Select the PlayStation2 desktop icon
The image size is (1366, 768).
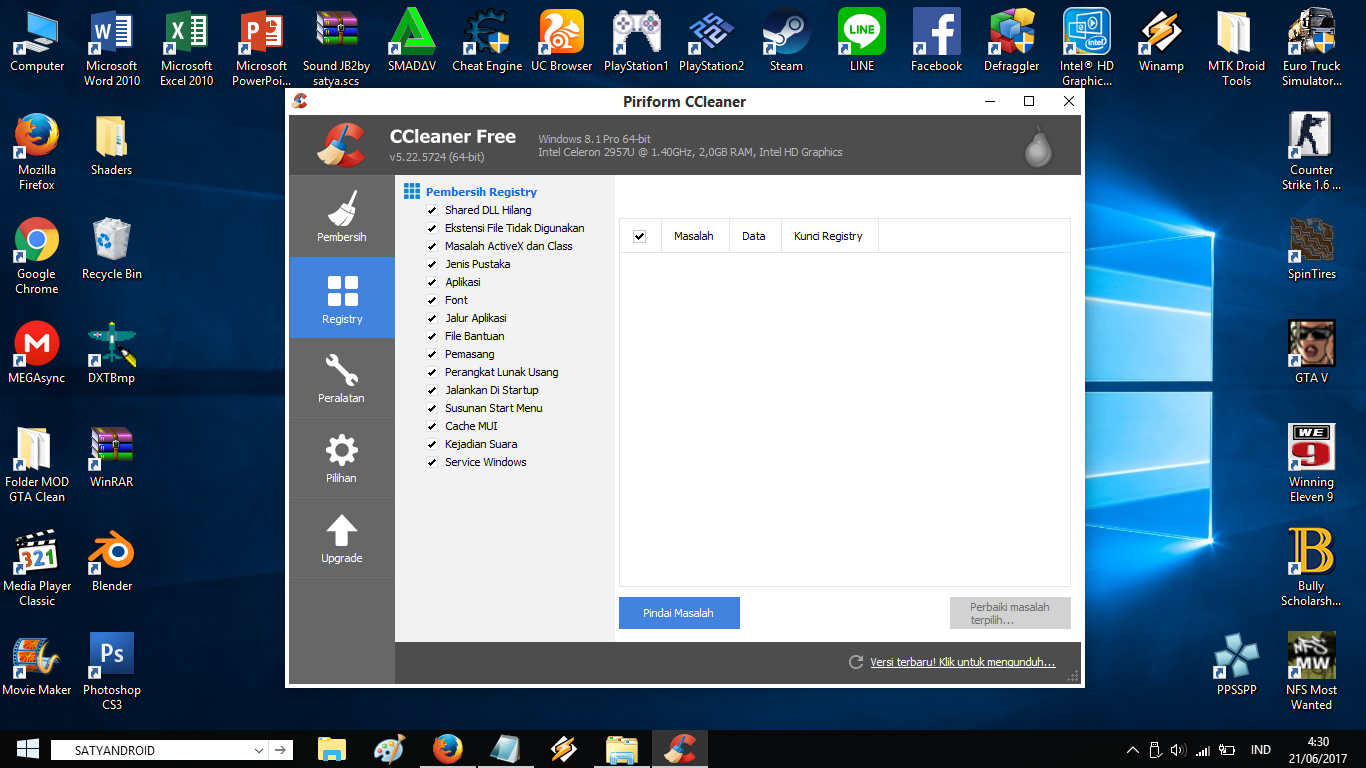point(712,42)
